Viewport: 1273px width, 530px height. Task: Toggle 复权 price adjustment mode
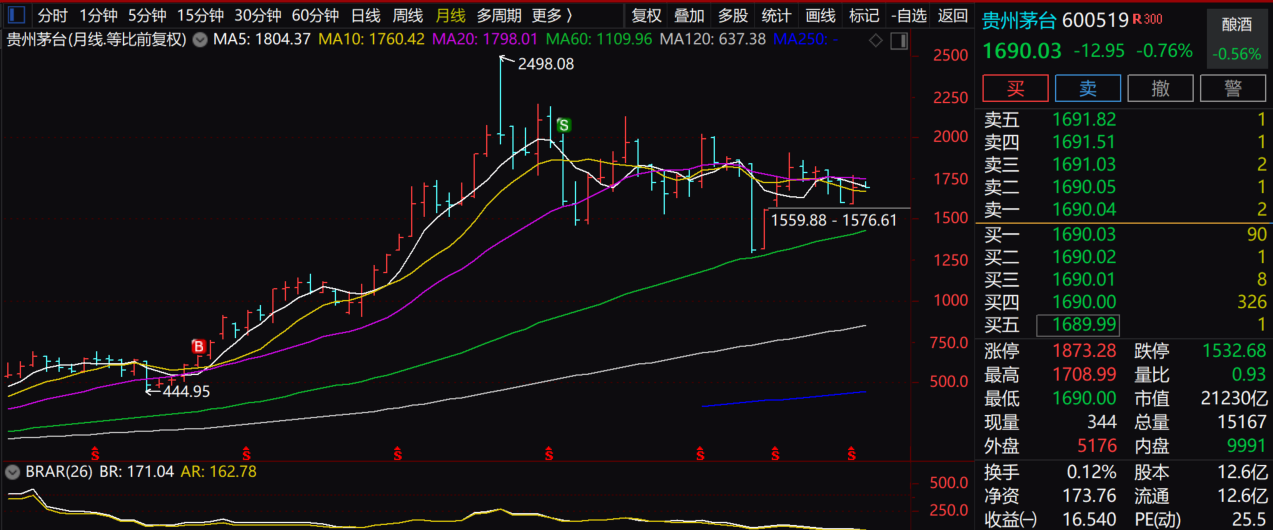[647, 16]
